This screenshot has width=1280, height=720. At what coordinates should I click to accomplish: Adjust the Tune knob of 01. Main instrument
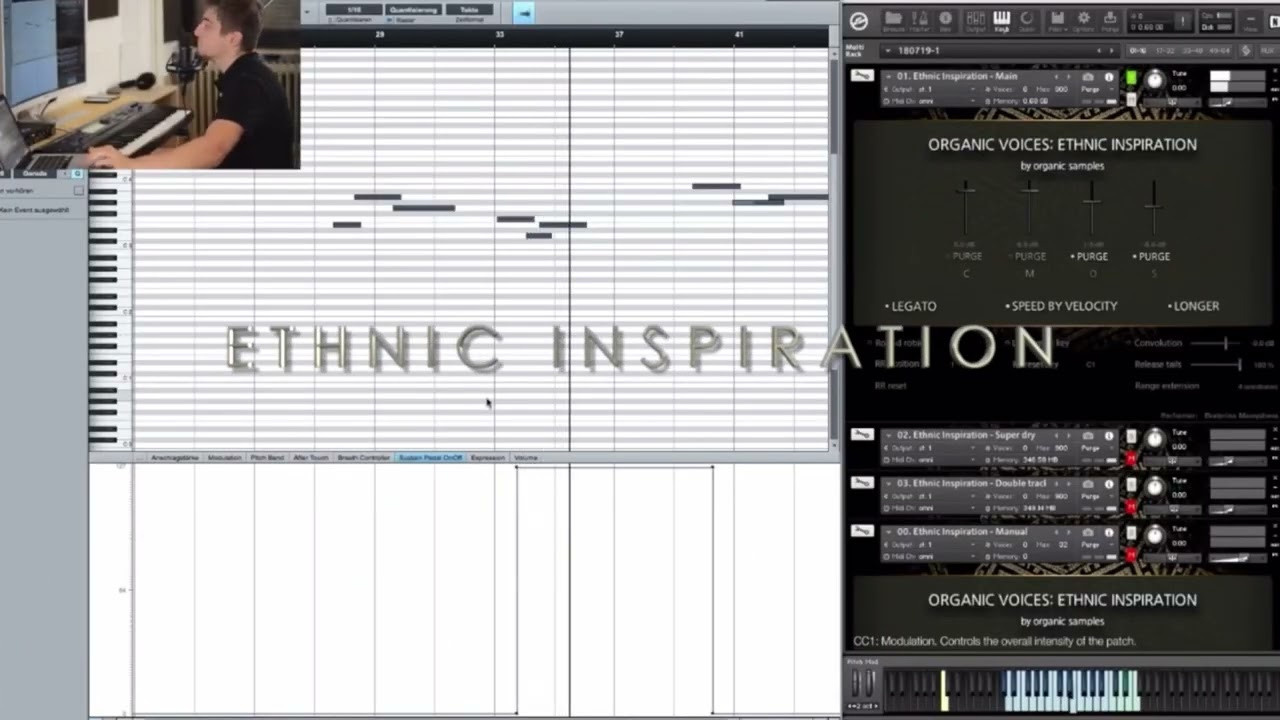[x=1154, y=80]
